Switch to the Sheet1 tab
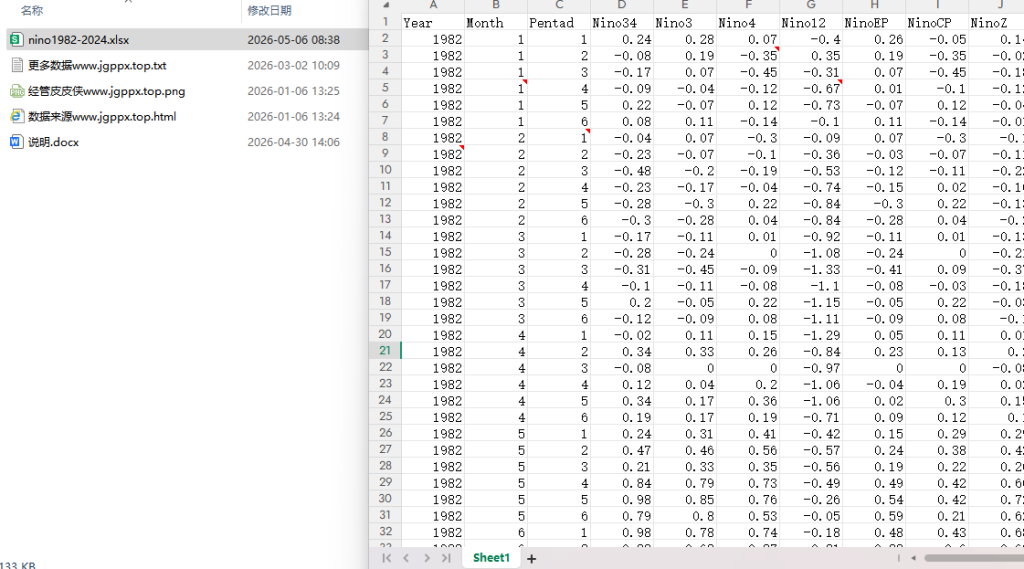Viewport: 1024px width, 569px height. 491,557
